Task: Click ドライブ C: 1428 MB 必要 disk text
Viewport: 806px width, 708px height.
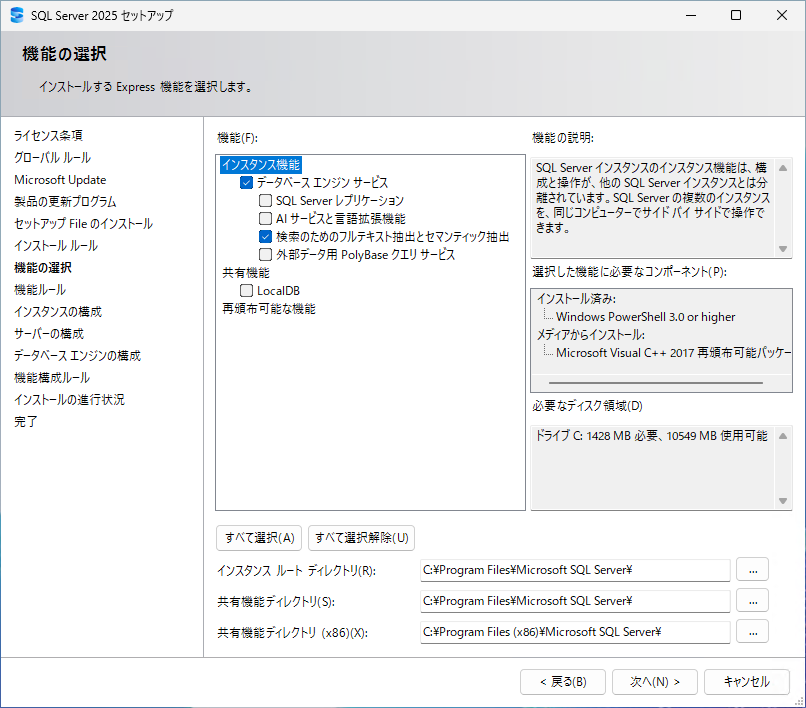Action: click(x=651, y=436)
